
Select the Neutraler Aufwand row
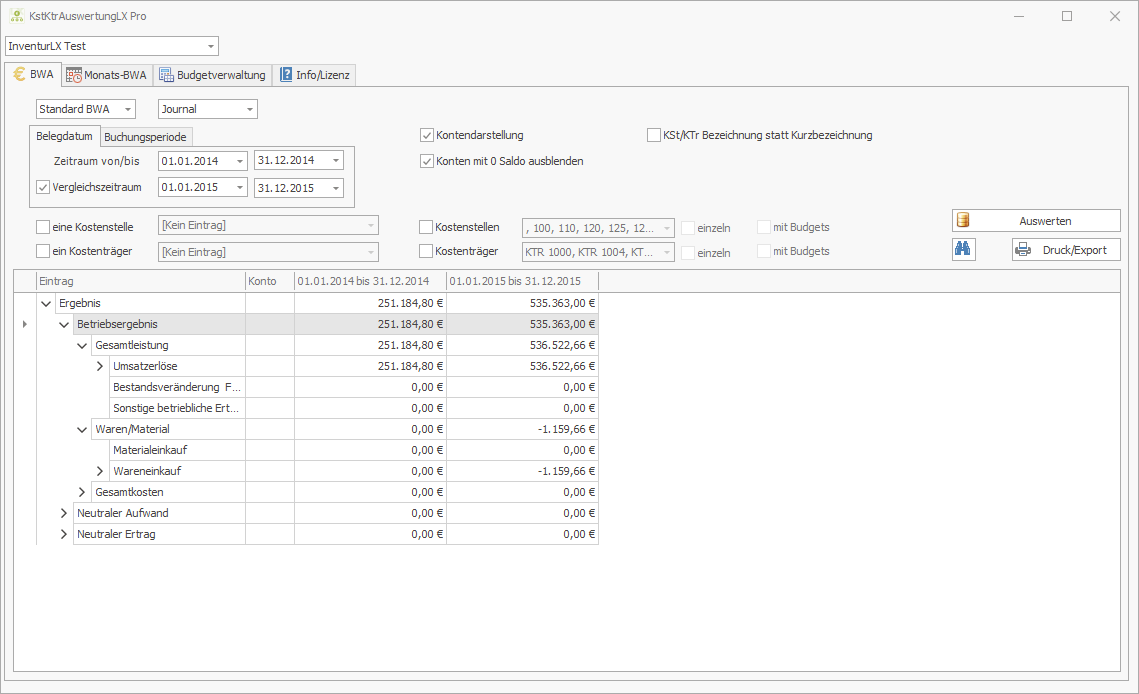coord(122,513)
